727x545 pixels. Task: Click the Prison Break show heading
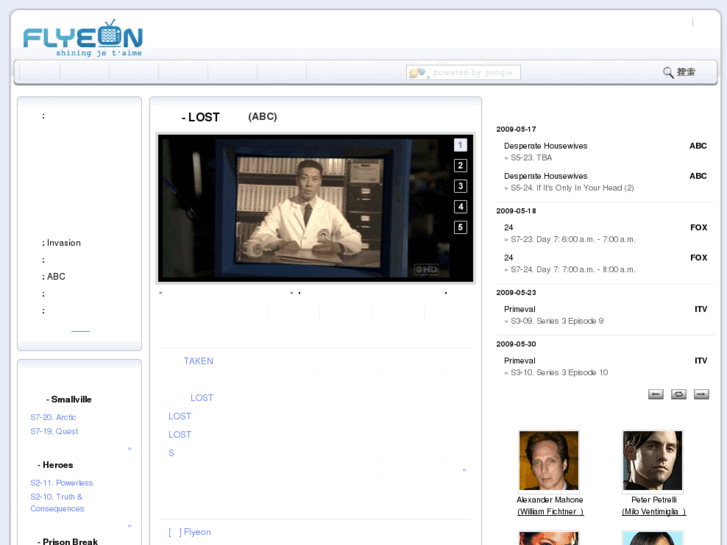coord(70,541)
